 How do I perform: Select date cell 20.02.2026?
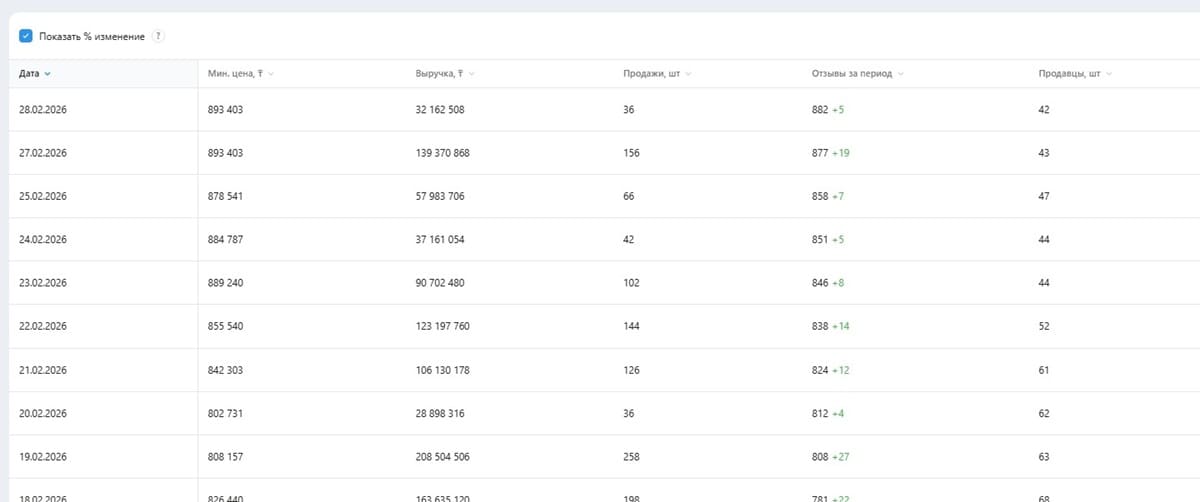(x=43, y=414)
